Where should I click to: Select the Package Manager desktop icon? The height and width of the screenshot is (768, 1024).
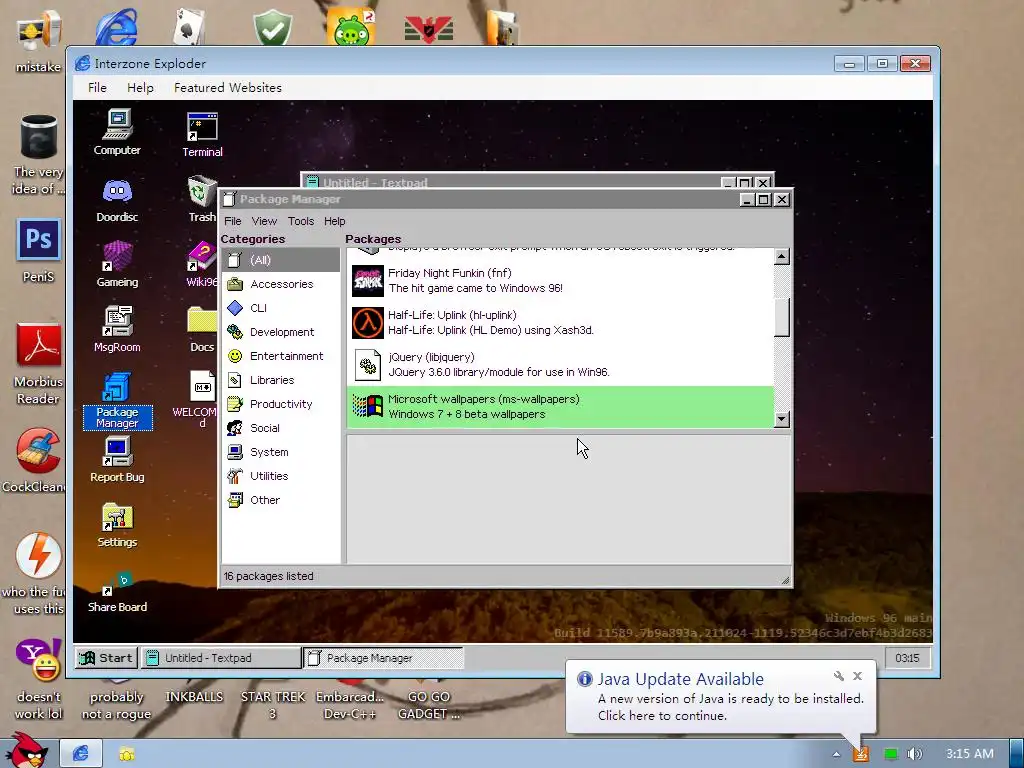pos(118,400)
